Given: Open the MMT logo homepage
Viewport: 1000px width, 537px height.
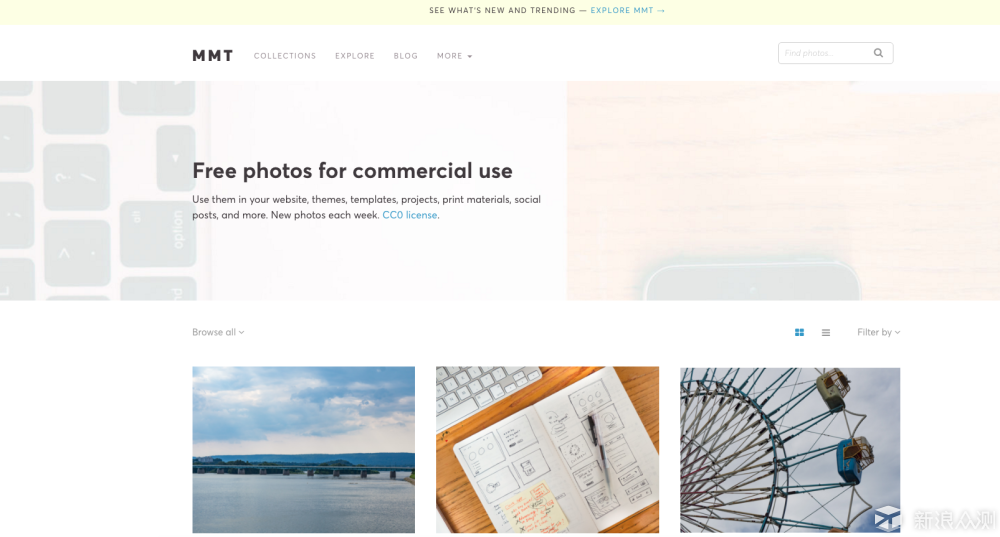Looking at the screenshot, I should (x=213, y=56).
